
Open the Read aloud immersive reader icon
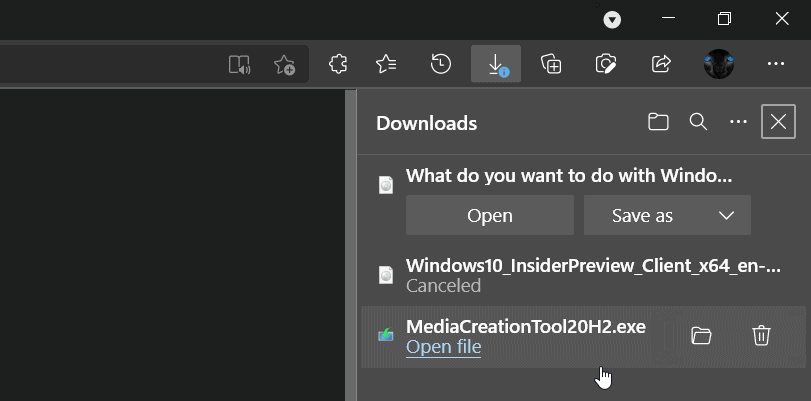(239, 65)
